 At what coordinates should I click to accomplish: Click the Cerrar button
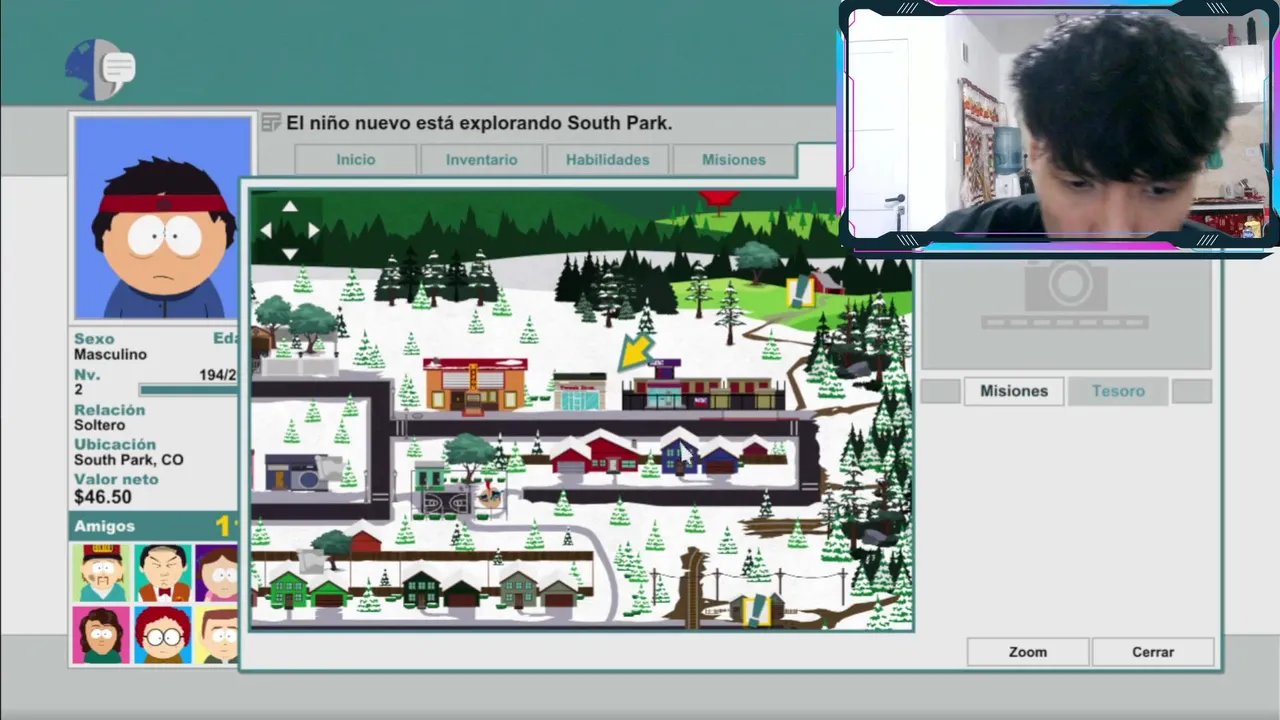coord(1153,652)
